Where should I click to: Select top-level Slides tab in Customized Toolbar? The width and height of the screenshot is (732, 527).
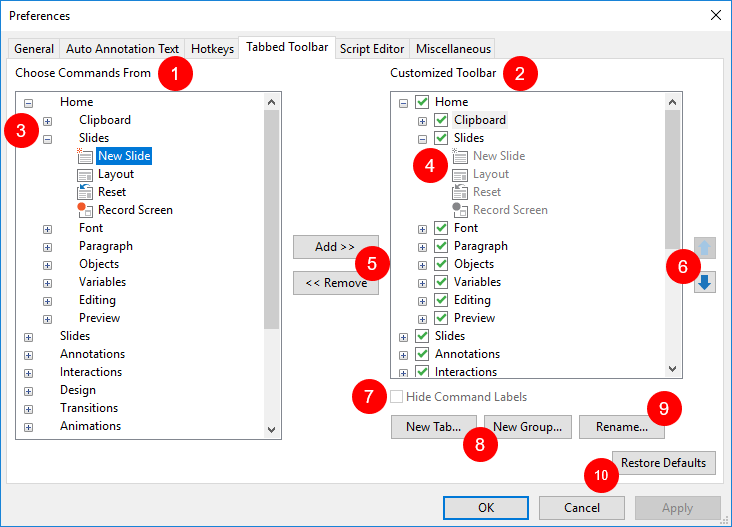click(450, 336)
